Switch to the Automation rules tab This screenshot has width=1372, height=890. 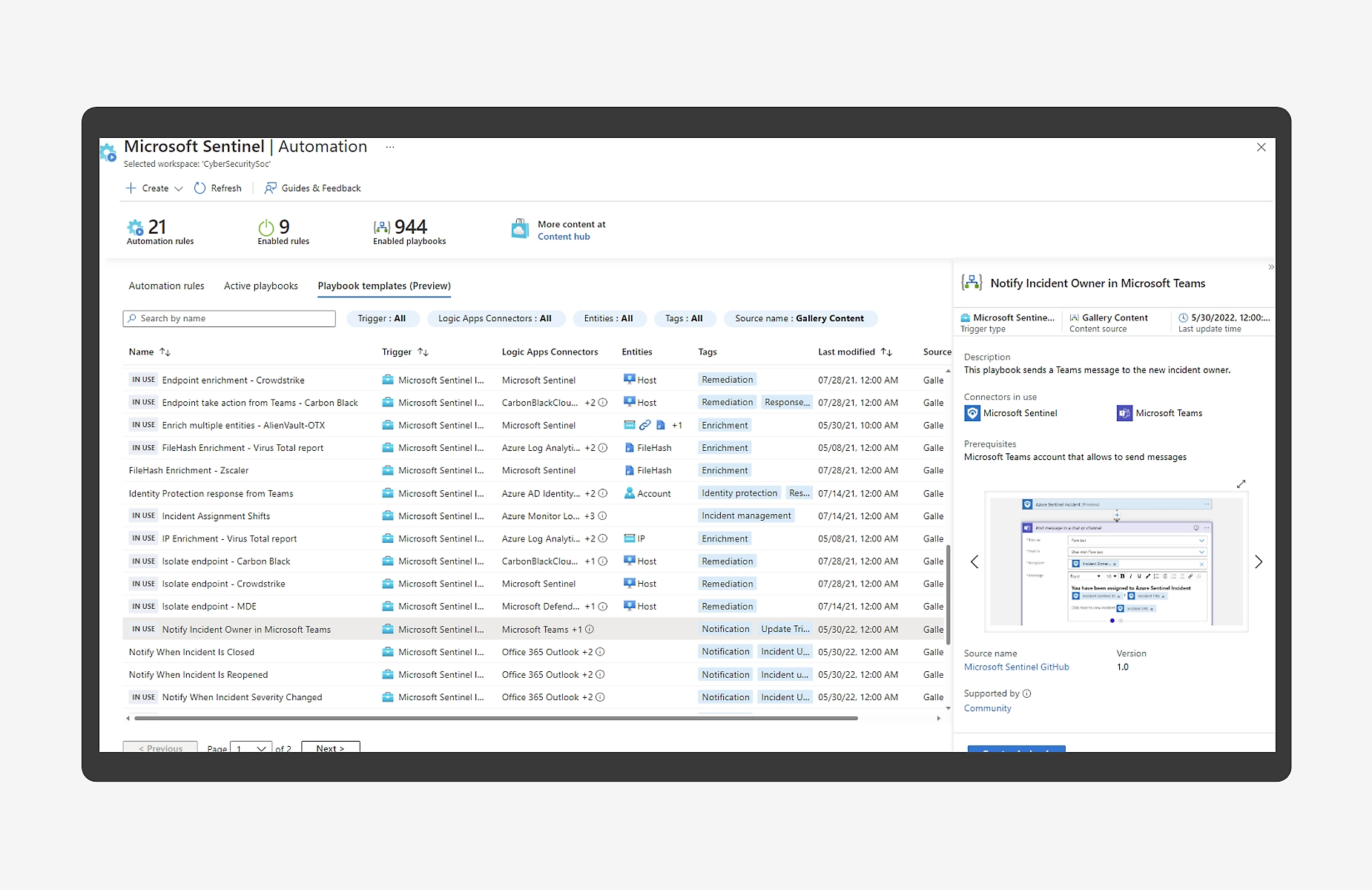[166, 286]
